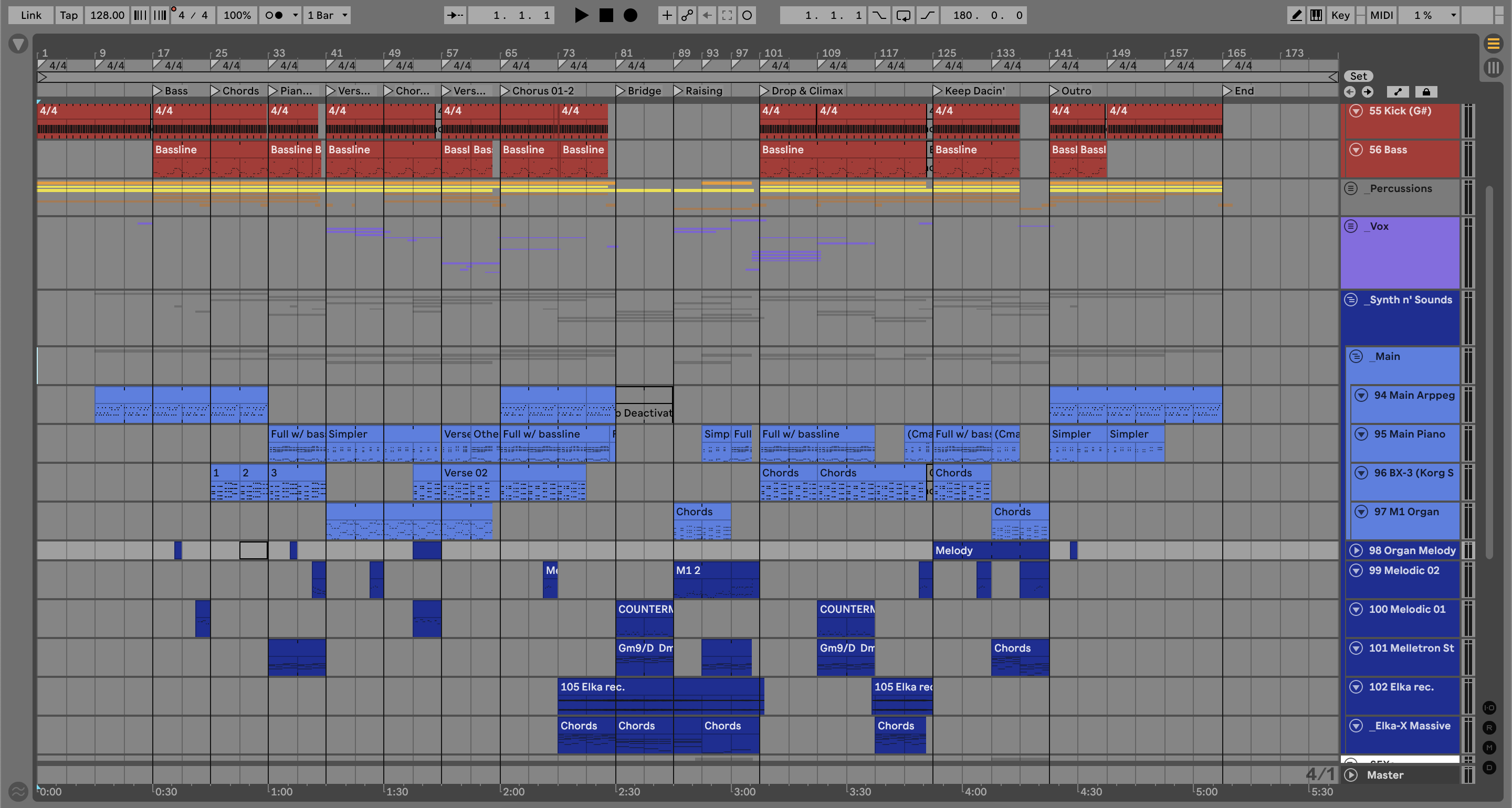Jump to the Drop & Climax locator
Viewport: 1512px width, 808px height.
(764, 91)
